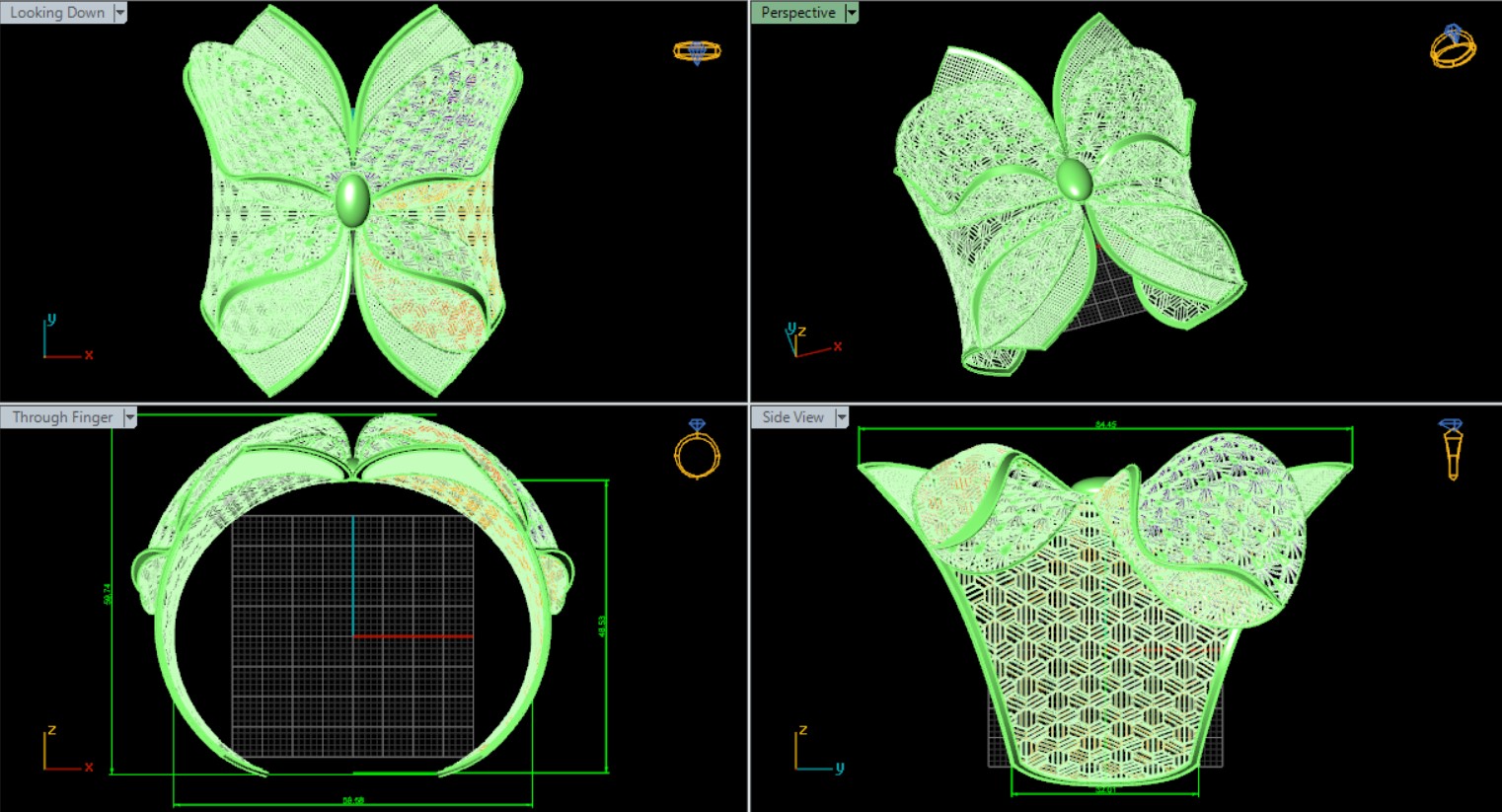
Task: Click the side-profile ring icon in Side View viewport
Action: [x=1452, y=449]
